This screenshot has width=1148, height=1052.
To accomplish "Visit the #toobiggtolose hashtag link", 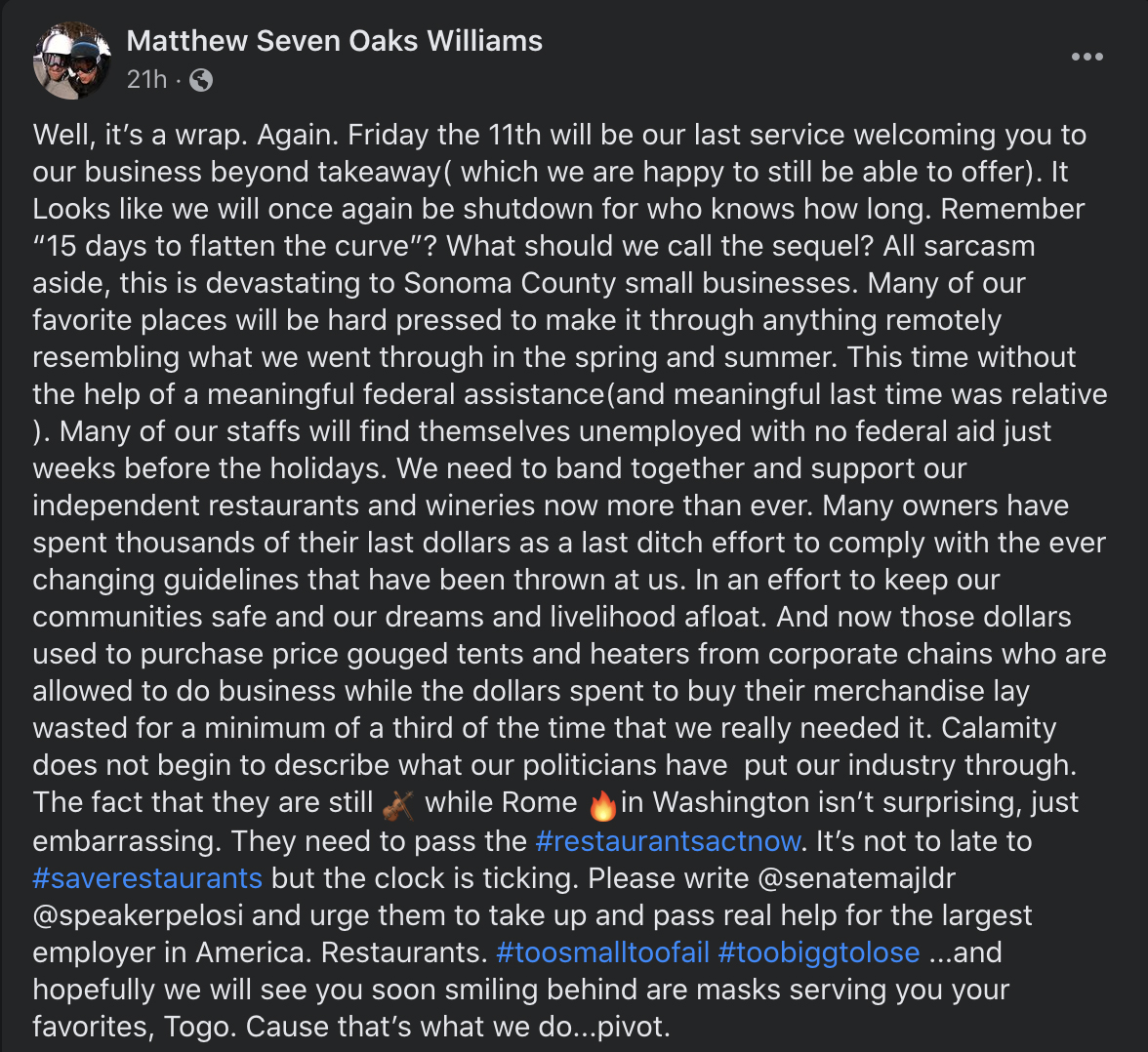I will [x=818, y=951].
